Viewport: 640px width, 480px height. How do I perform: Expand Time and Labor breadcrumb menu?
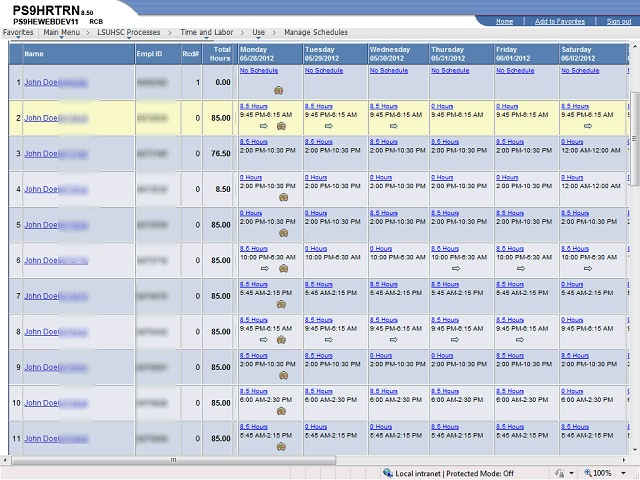click(x=207, y=33)
